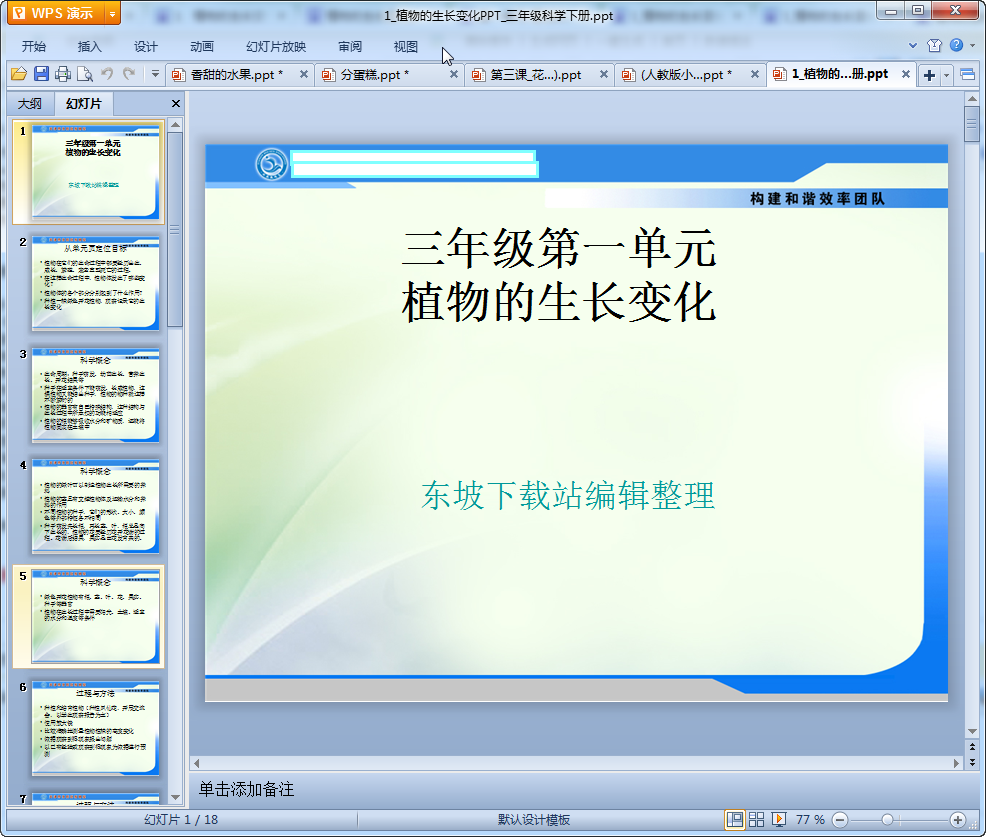
Task: Select slide 3 thumbnail in pane
Action: click(x=95, y=395)
